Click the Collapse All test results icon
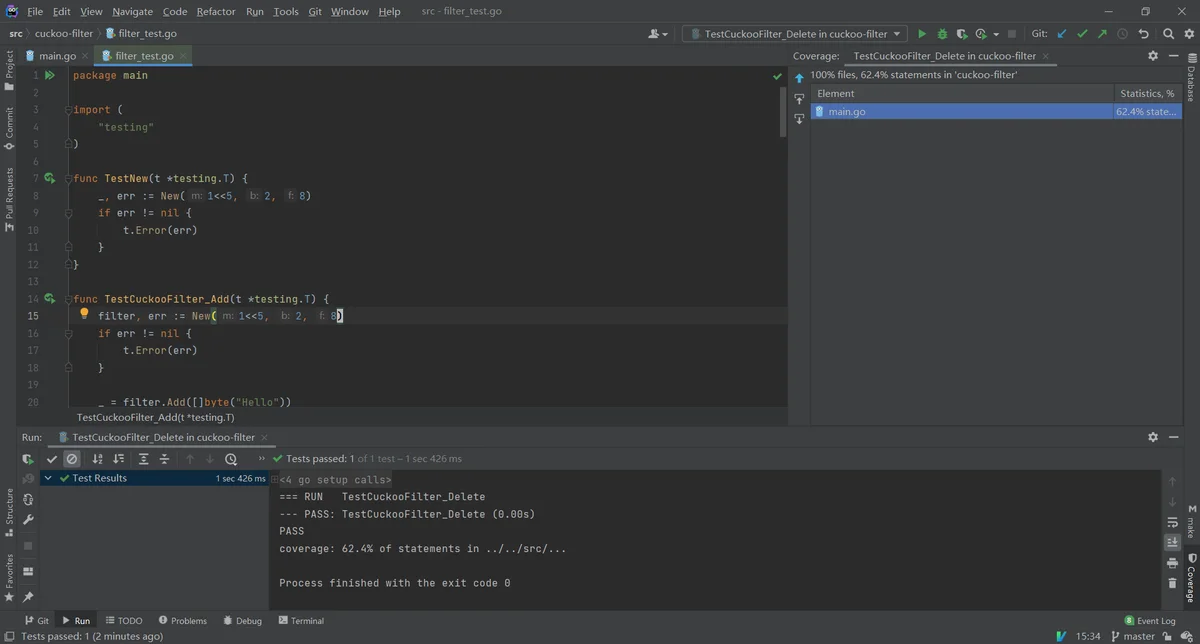The image size is (1200, 644). coord(165,459)
